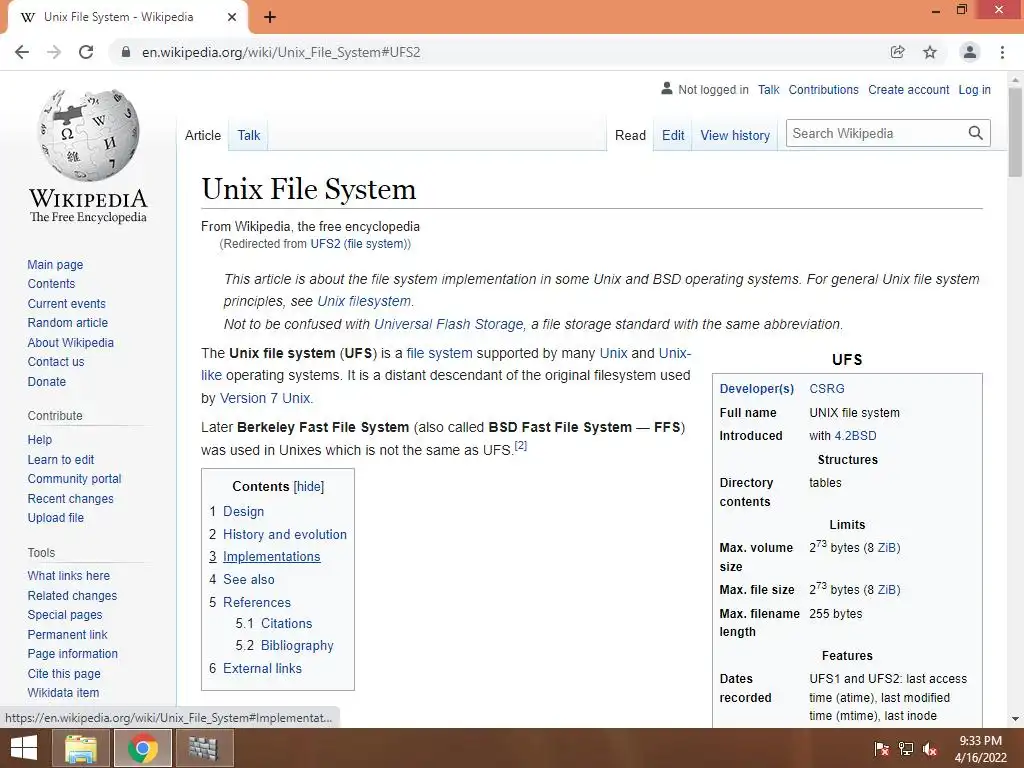Open 4.2BSD link in infobox

coord(855,436)
